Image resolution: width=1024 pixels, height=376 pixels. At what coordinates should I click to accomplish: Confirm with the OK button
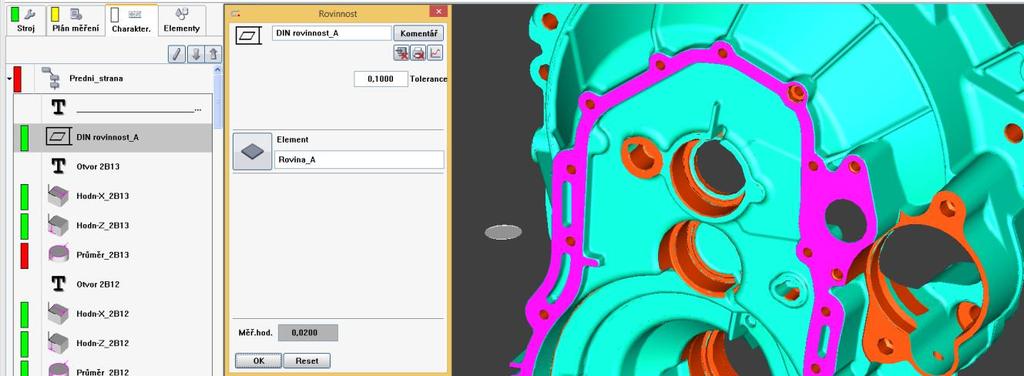coord(259,360)
